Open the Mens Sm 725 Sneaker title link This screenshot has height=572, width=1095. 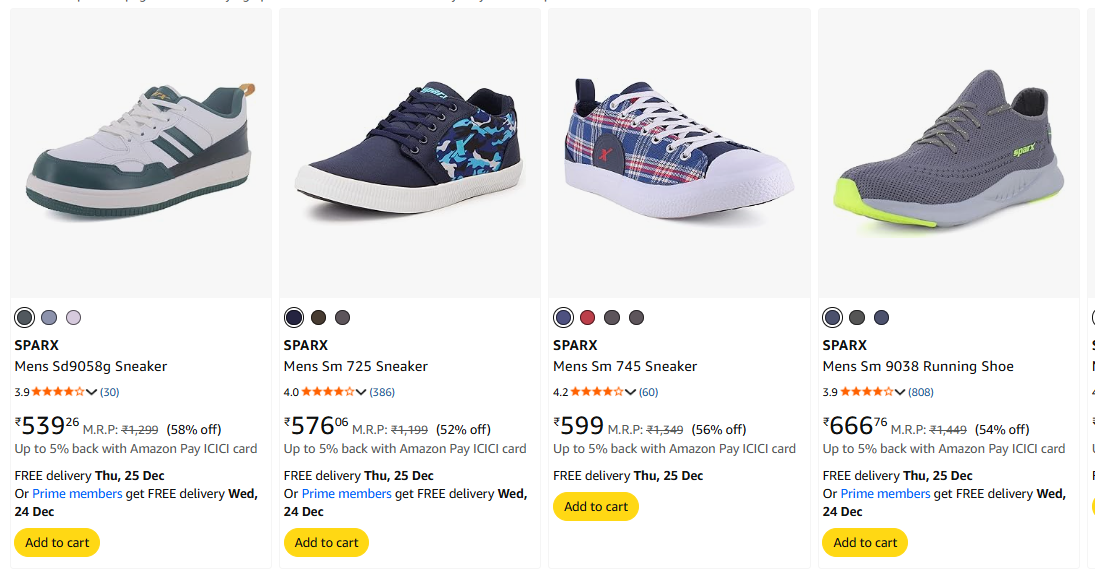(x=355, y=366)
